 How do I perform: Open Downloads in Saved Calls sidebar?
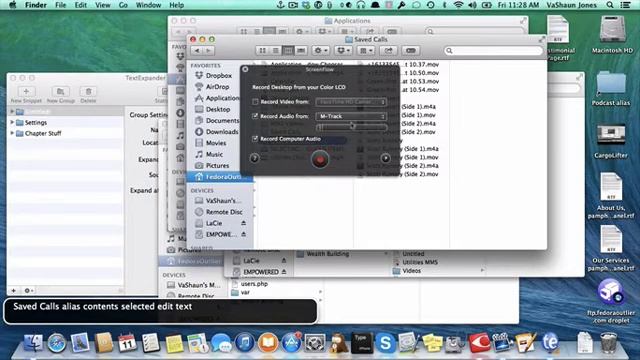222,132
